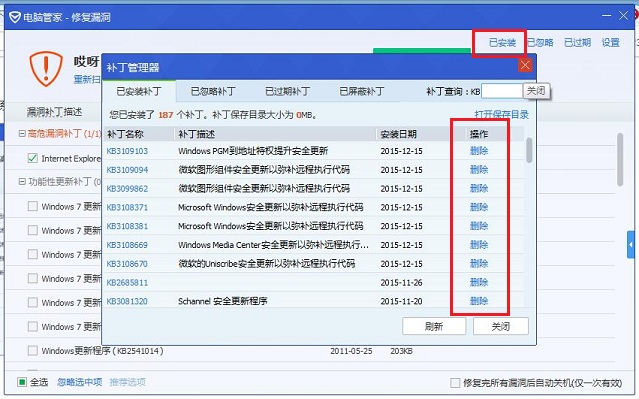Uncheck the Internet Explorer patch checkbox
639x399 pixels.
pyautogui.click(x=33, y=158)
